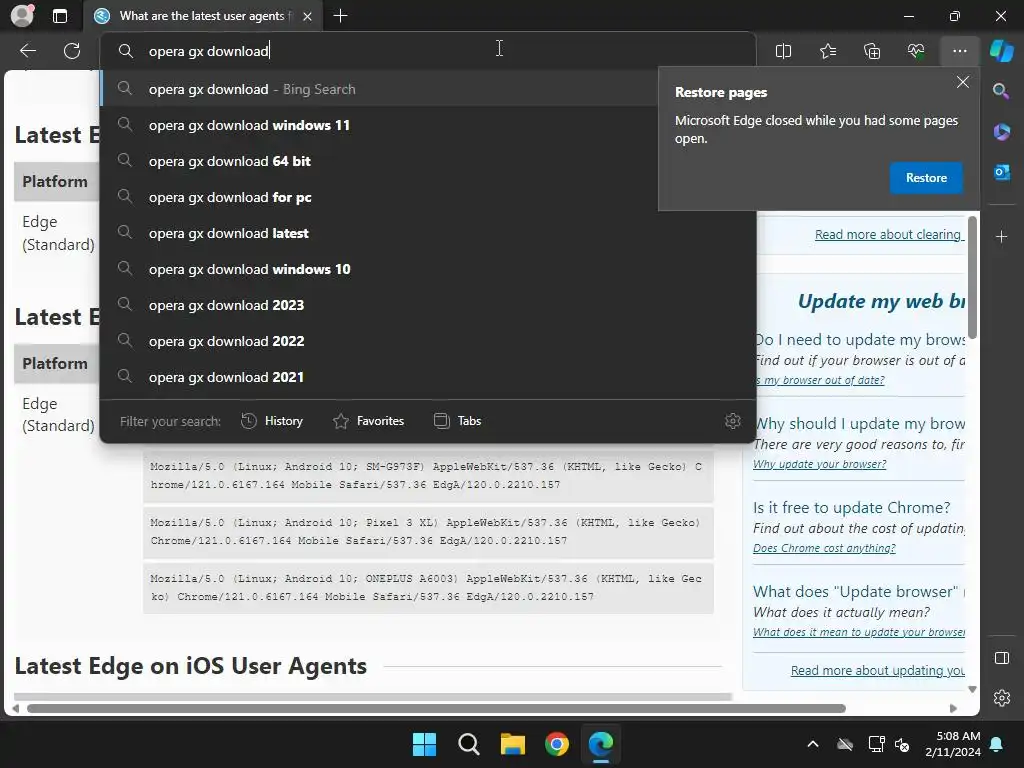Open File Explorer from taskbar
The image size is (1024, 768).
(x=513, y=744)
